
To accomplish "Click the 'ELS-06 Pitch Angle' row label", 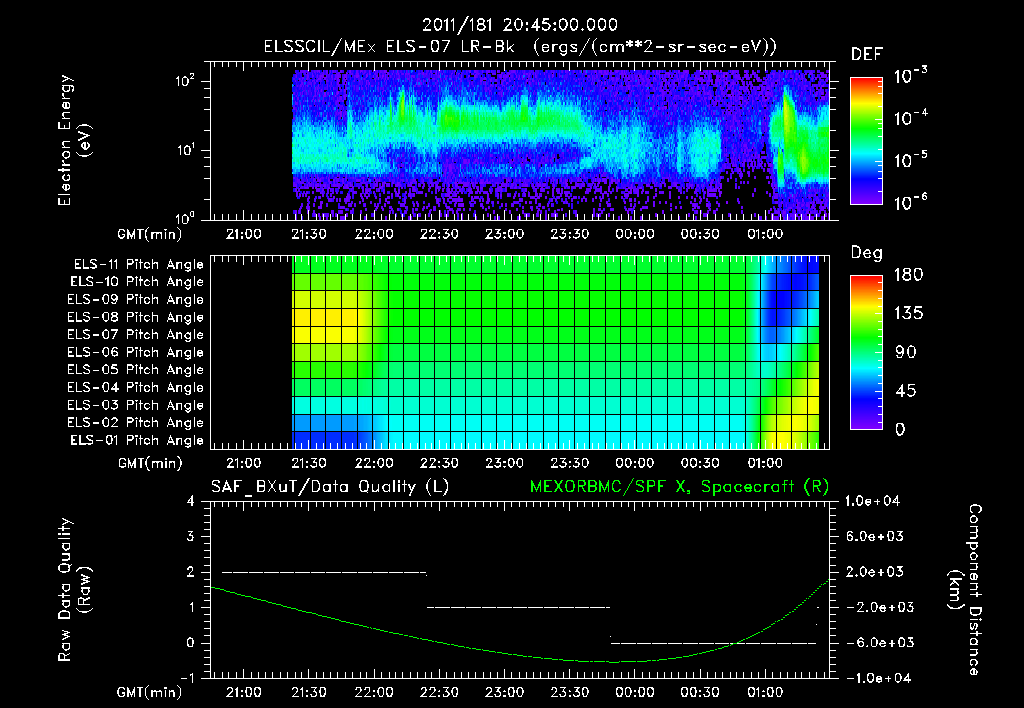I will point(136,352).
